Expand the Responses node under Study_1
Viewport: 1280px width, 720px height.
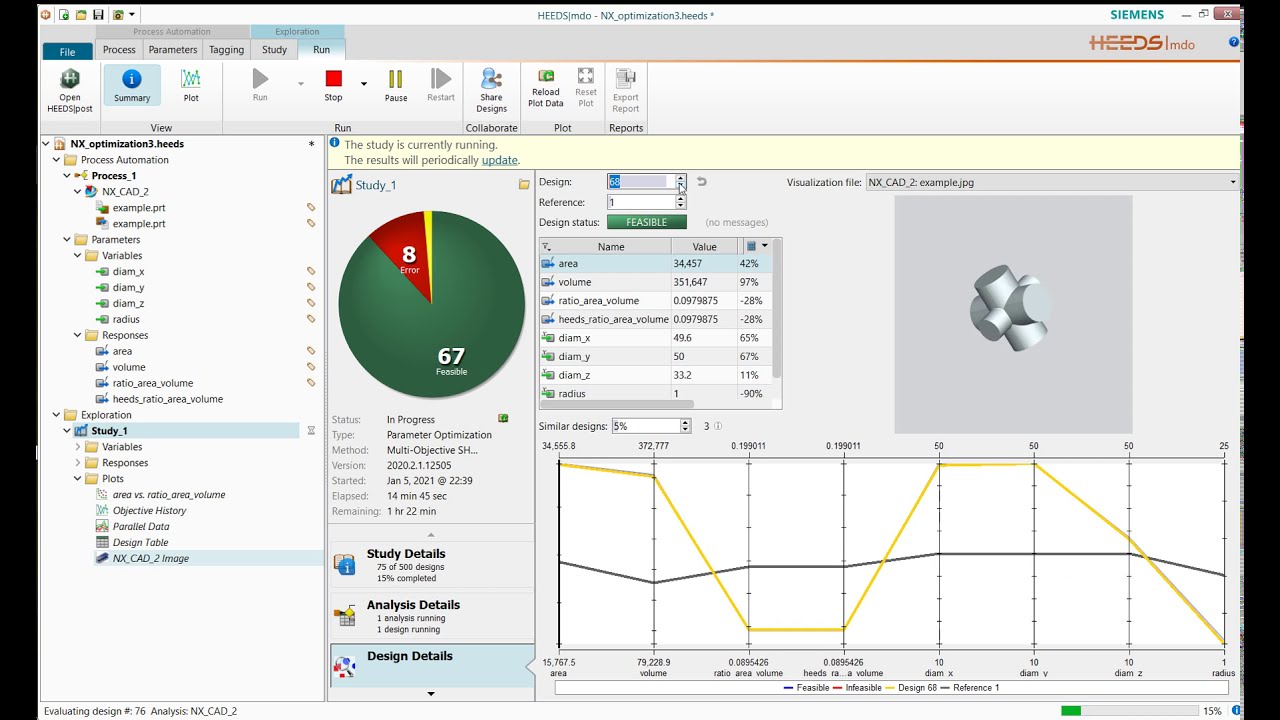pos(78,463)
